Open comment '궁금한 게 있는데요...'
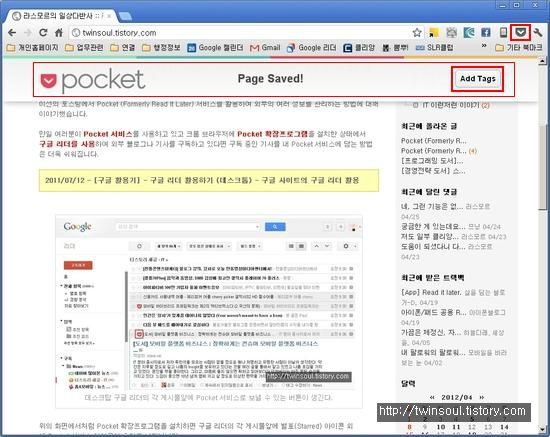Viewport: 550px width, 437px height. pyautogui.click(x=433, y=227)
